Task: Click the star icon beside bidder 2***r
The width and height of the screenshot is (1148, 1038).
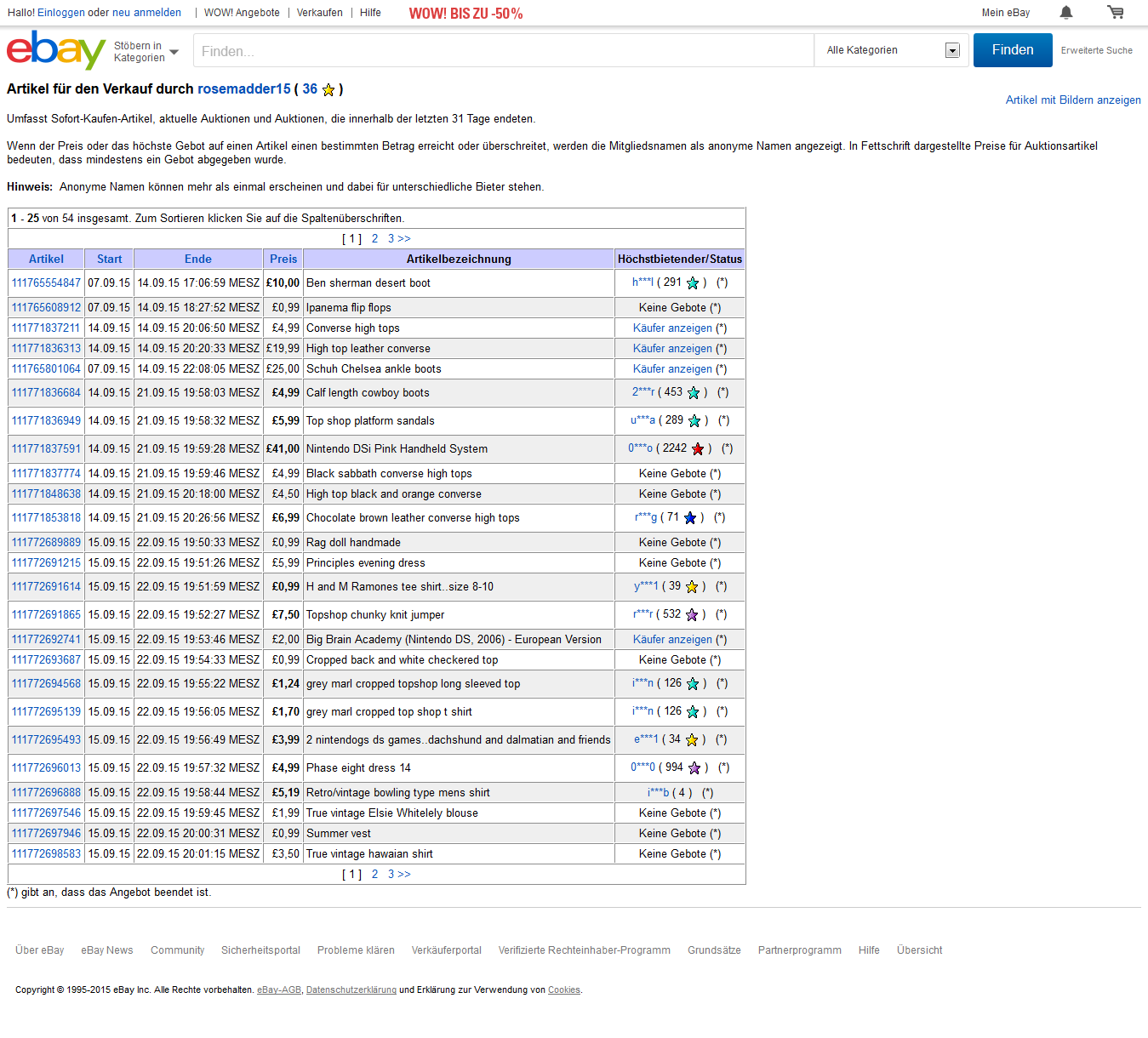Action: (x=694, y=392)
